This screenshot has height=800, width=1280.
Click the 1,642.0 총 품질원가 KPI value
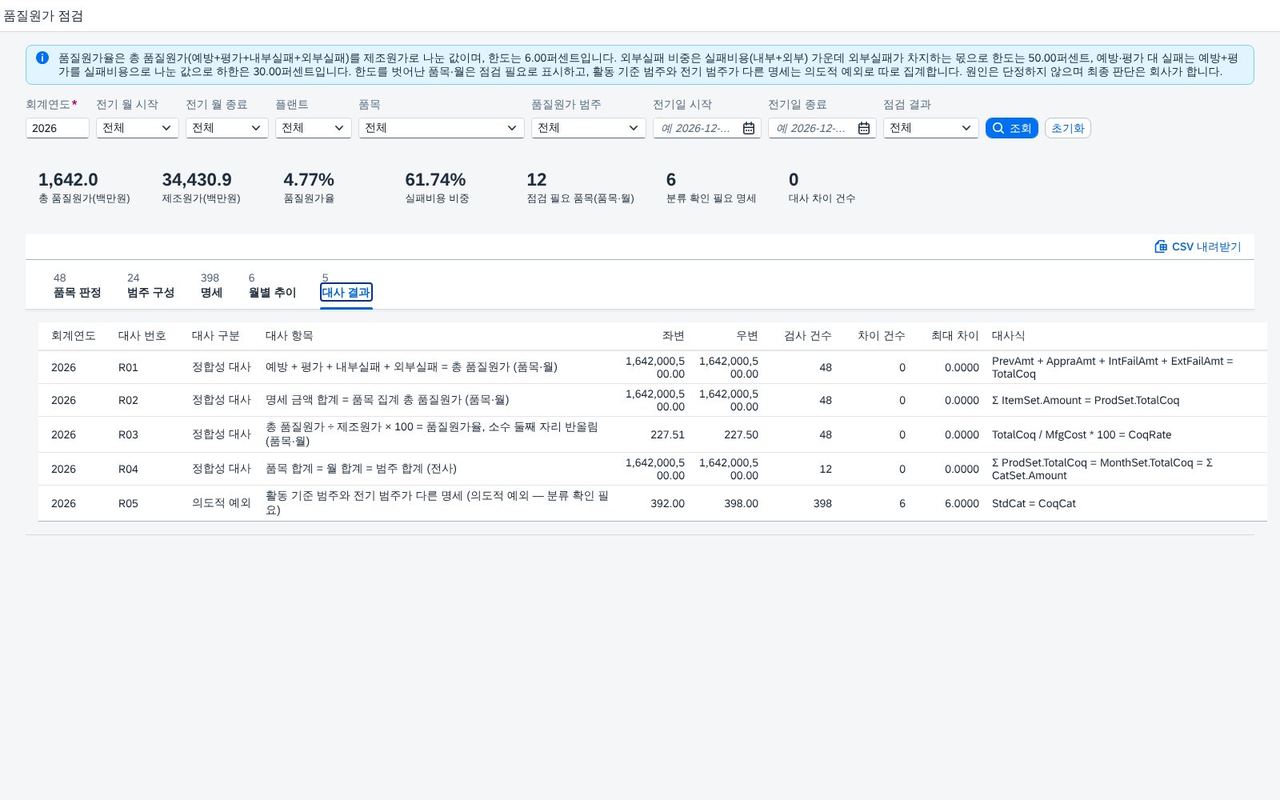click(68, 180)
